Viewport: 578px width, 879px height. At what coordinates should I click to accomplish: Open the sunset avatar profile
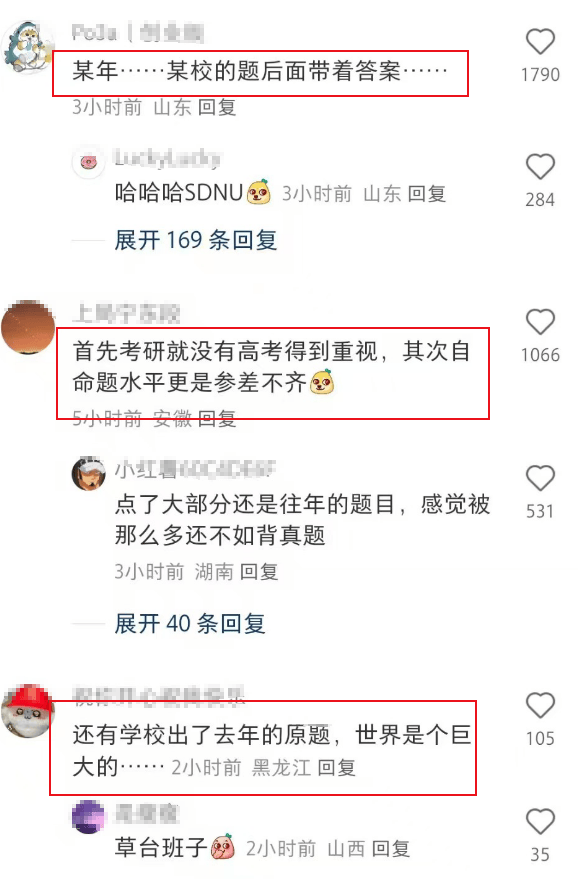(x=28, y=327)
